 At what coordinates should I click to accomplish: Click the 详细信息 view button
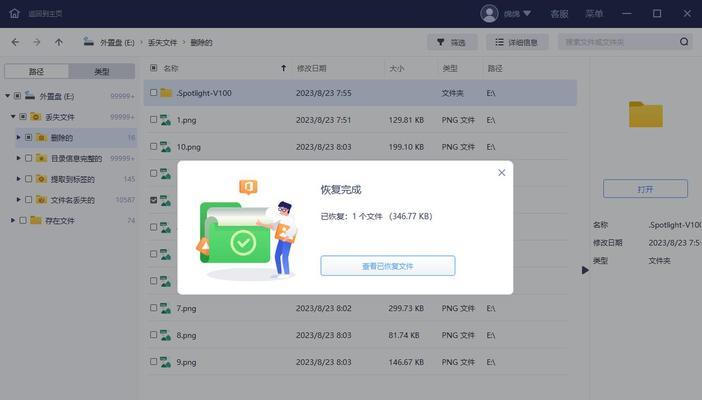pyautogui.click(x=517, y=42)
